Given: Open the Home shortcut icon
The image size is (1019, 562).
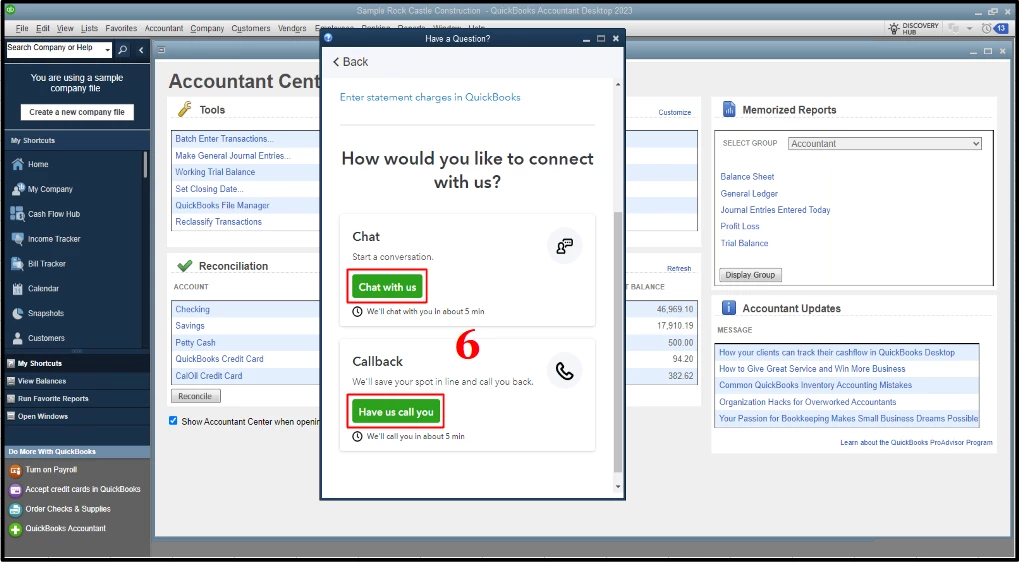Looking at the screenshot, I should 18,164.
